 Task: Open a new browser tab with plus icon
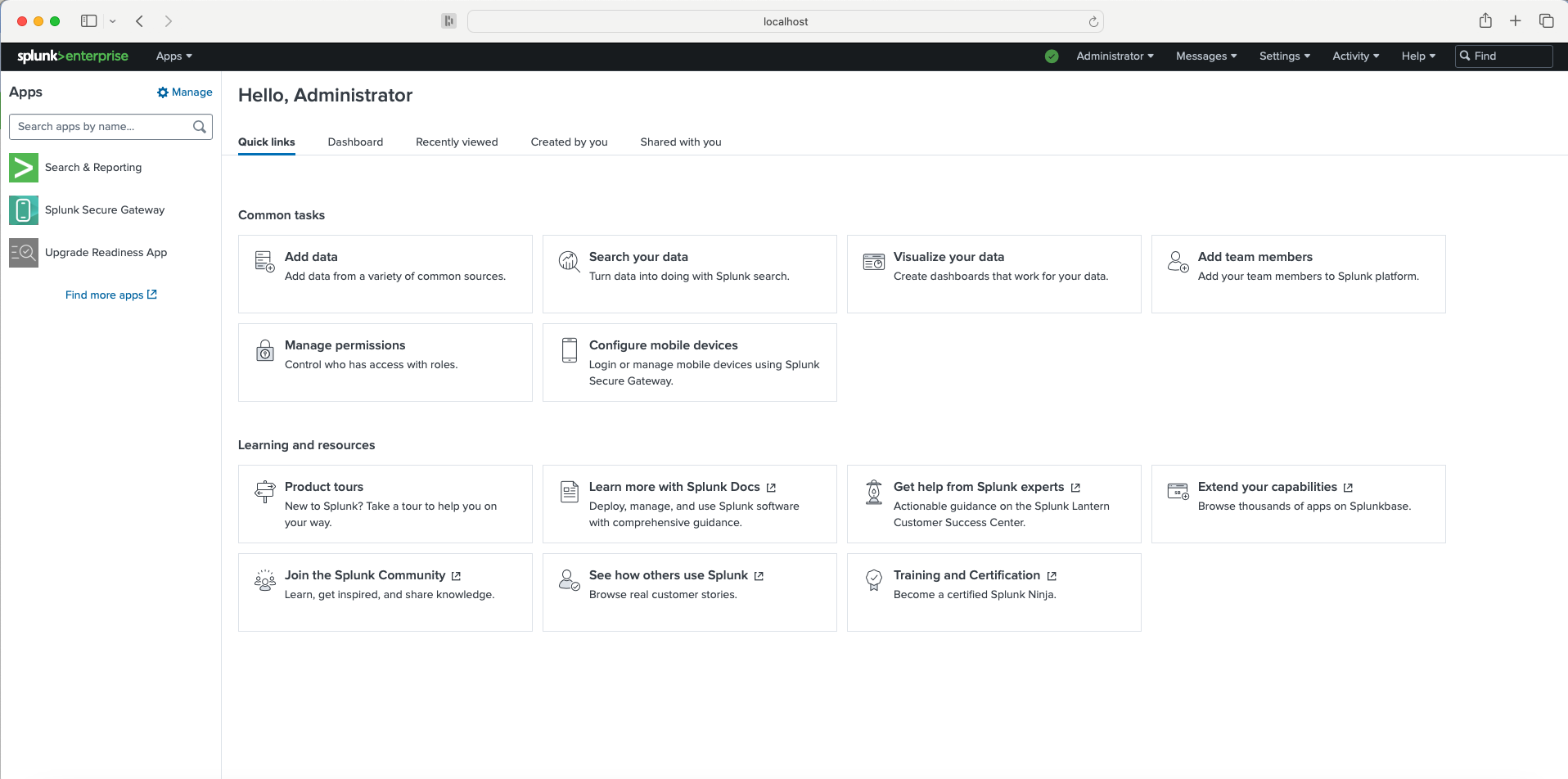pyautogui.click(x=1516, y=21)
